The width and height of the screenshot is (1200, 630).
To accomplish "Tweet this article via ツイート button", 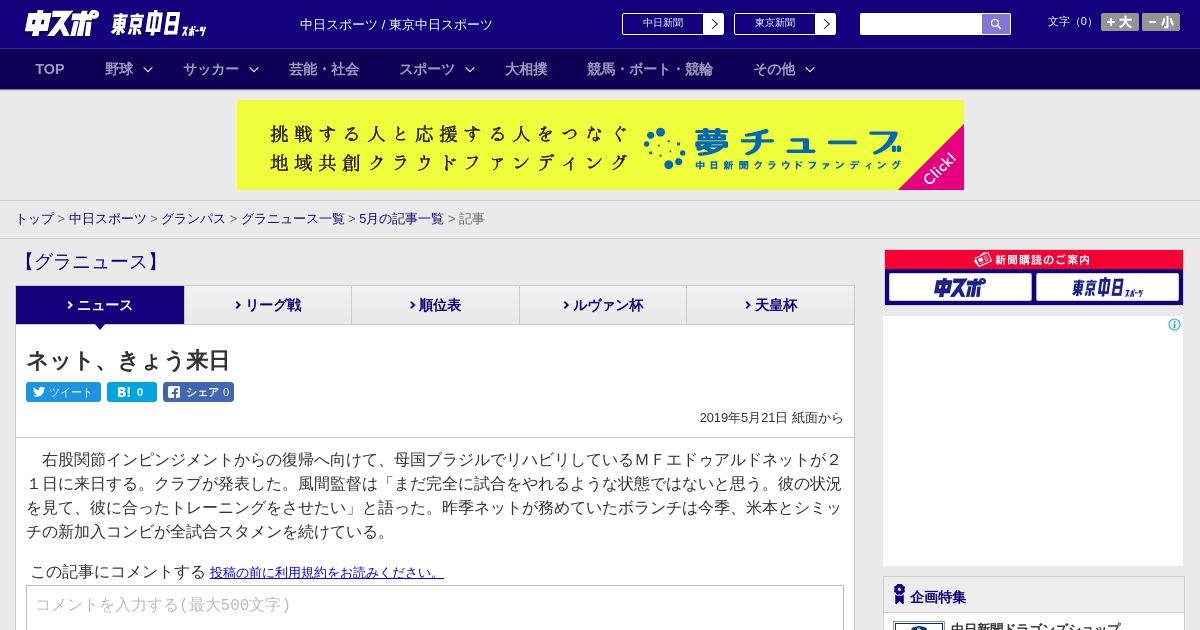I will pyautogui.click(x=63, y=392).
